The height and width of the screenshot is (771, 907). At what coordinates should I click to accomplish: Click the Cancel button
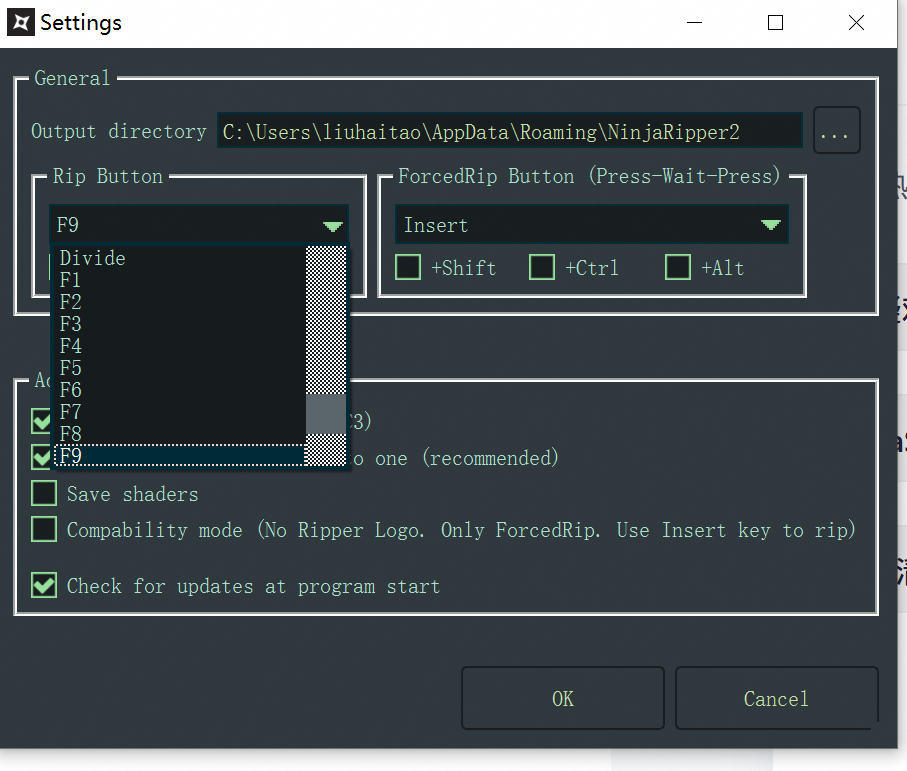[776, 698]
